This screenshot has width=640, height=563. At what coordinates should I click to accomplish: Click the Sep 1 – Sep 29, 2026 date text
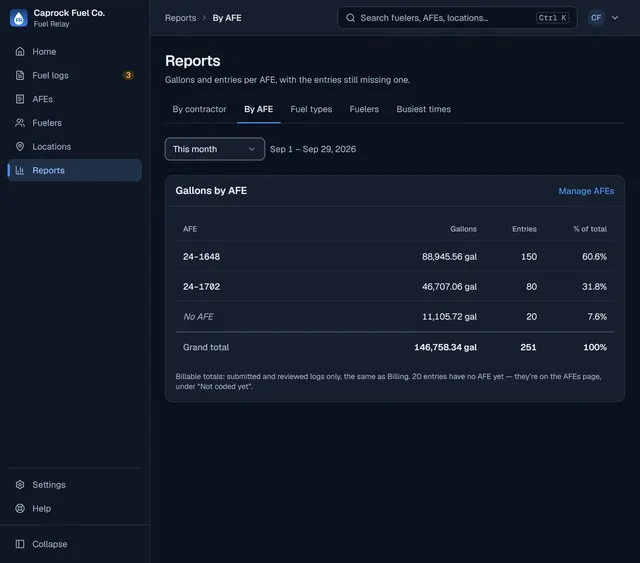coord(313,149)
